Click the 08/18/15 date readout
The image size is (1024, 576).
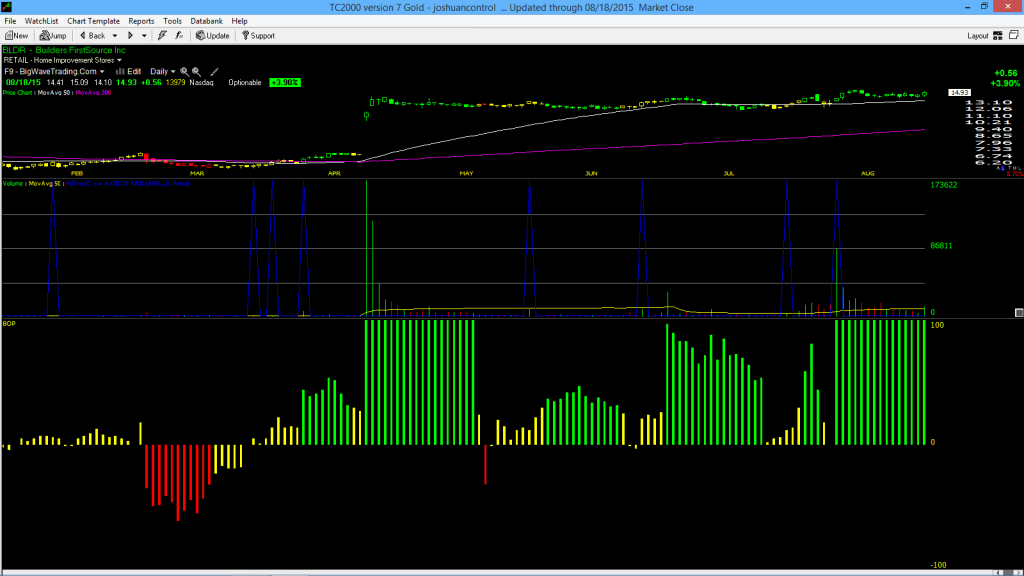pyautogui.click(x=24, y=82)
